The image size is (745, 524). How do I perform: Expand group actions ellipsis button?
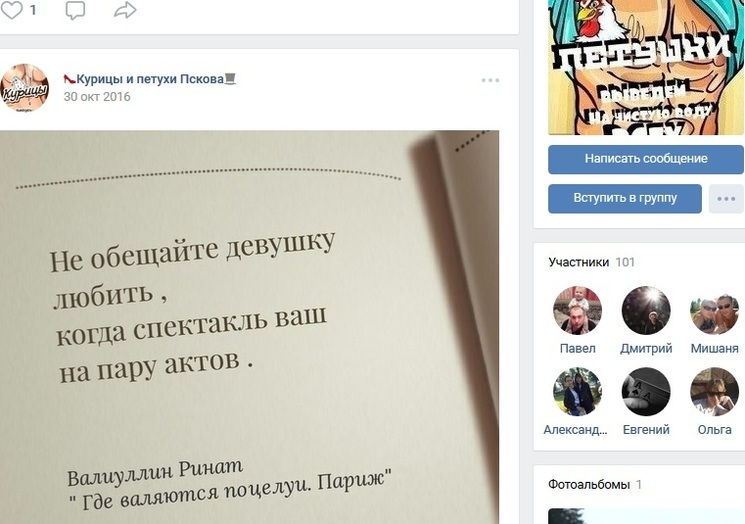[x=726, y=199]
